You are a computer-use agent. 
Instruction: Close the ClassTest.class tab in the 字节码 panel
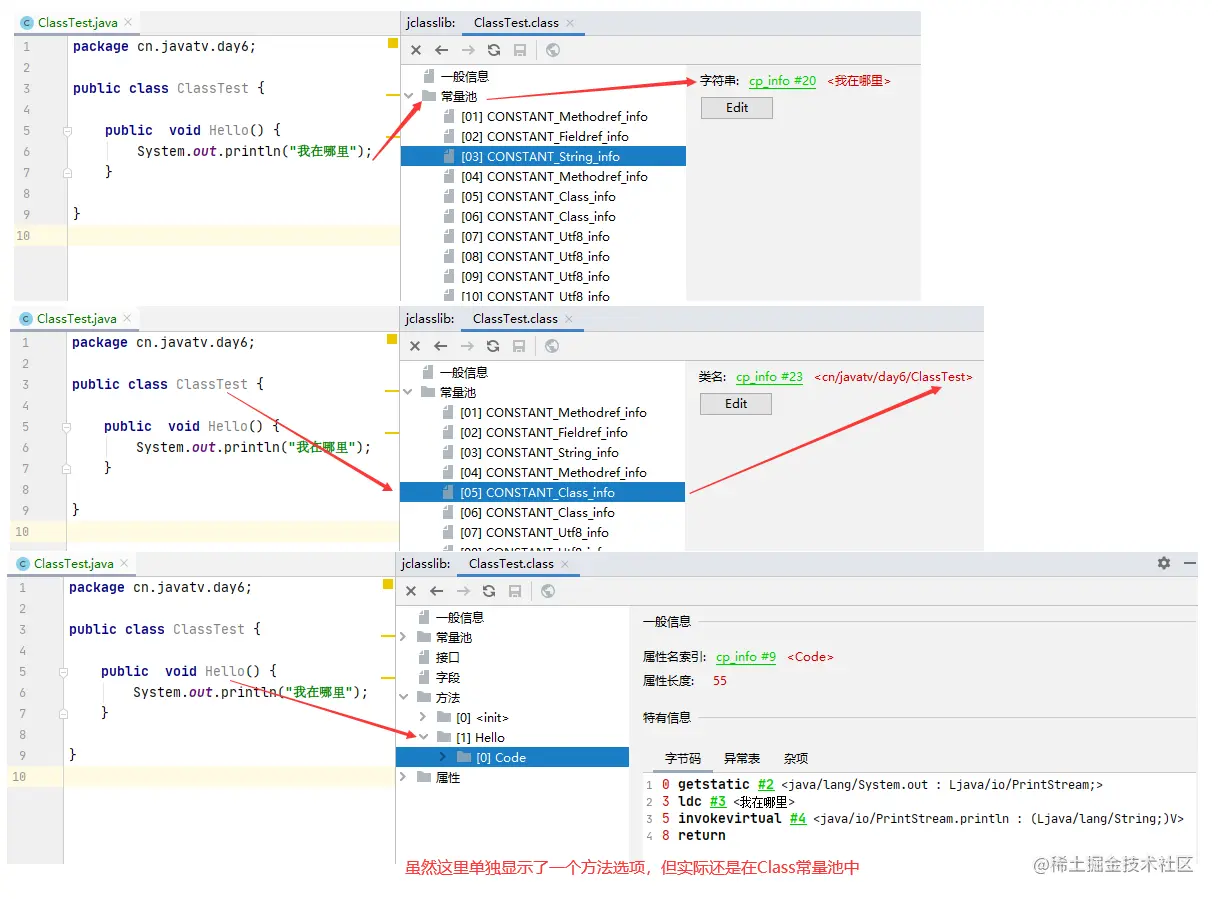[x=566, y=564]
